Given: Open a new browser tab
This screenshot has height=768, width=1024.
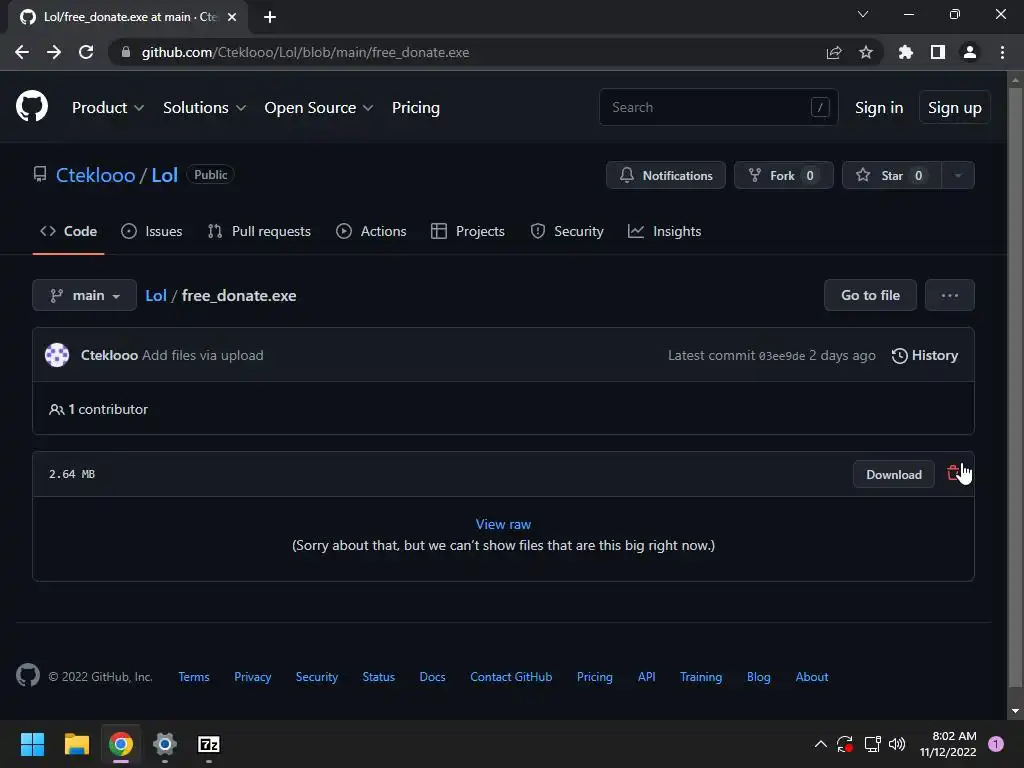Looking at the screenshot, I should point(270,17).
